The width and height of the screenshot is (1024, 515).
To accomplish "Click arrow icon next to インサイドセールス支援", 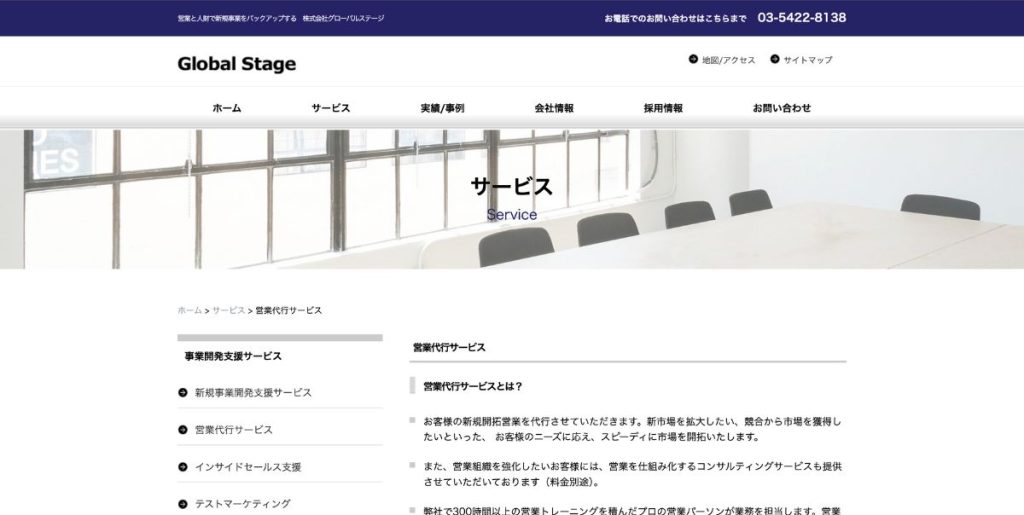I will [x=183, y=467].
